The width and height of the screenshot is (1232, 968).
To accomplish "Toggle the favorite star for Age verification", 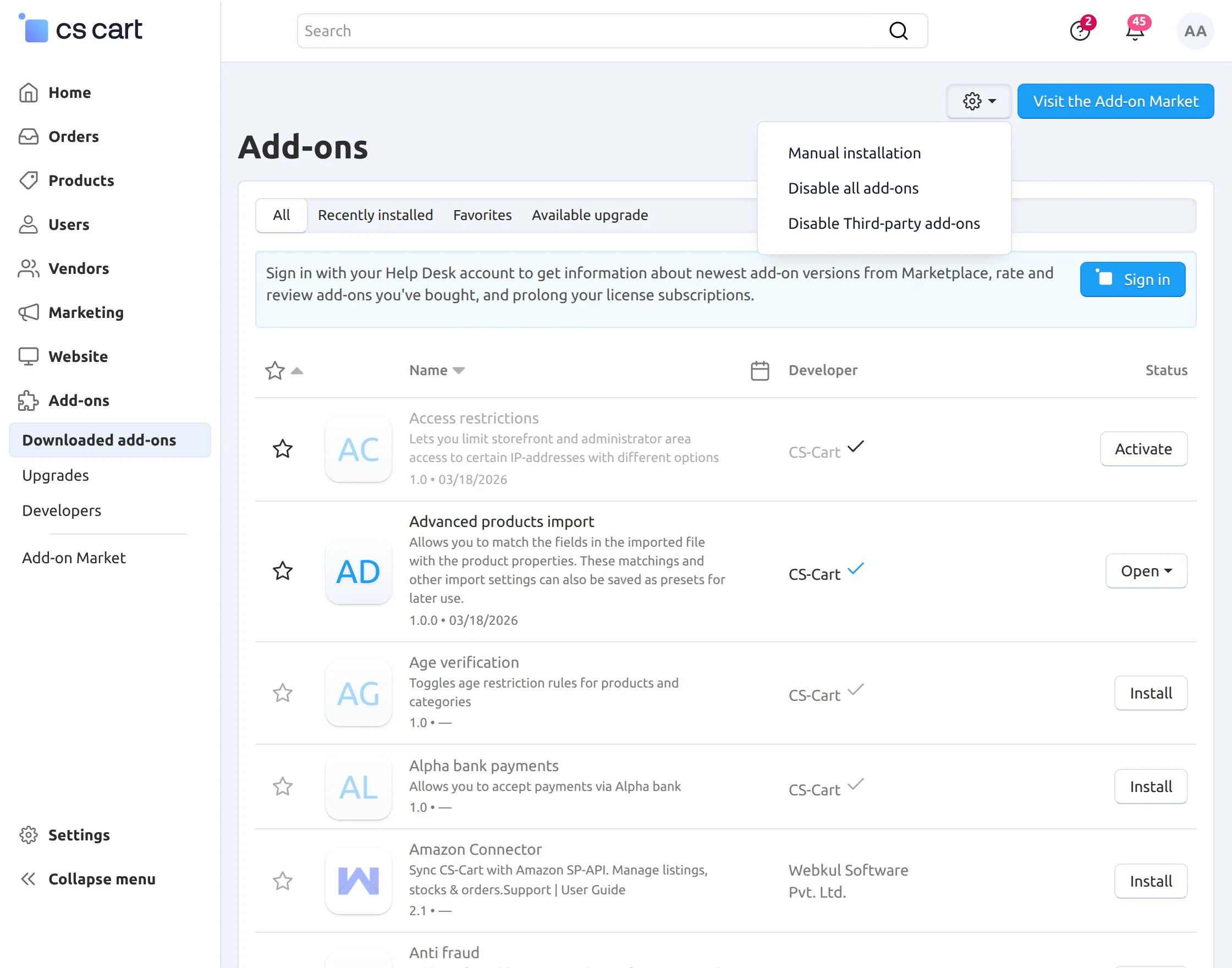I will click(282, 692).
